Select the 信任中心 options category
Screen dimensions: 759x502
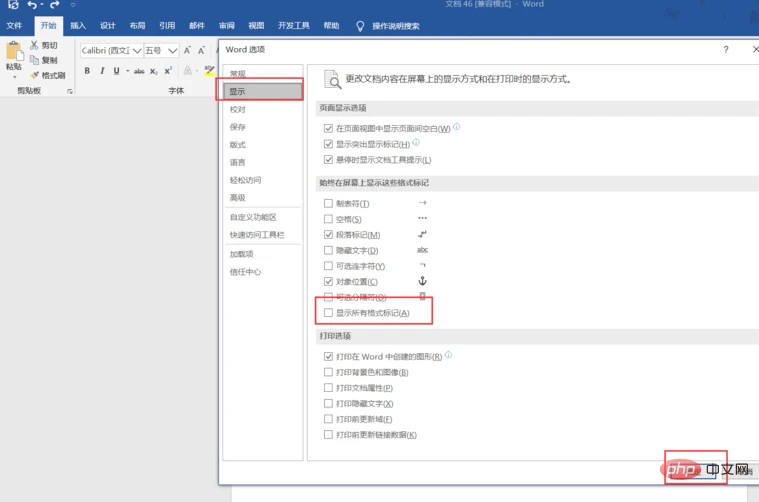coord(263,272)
